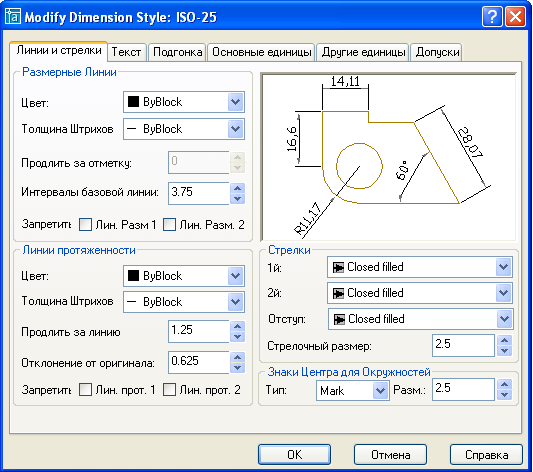
Task: Click the Отмена button
Action: click(390, 455)
